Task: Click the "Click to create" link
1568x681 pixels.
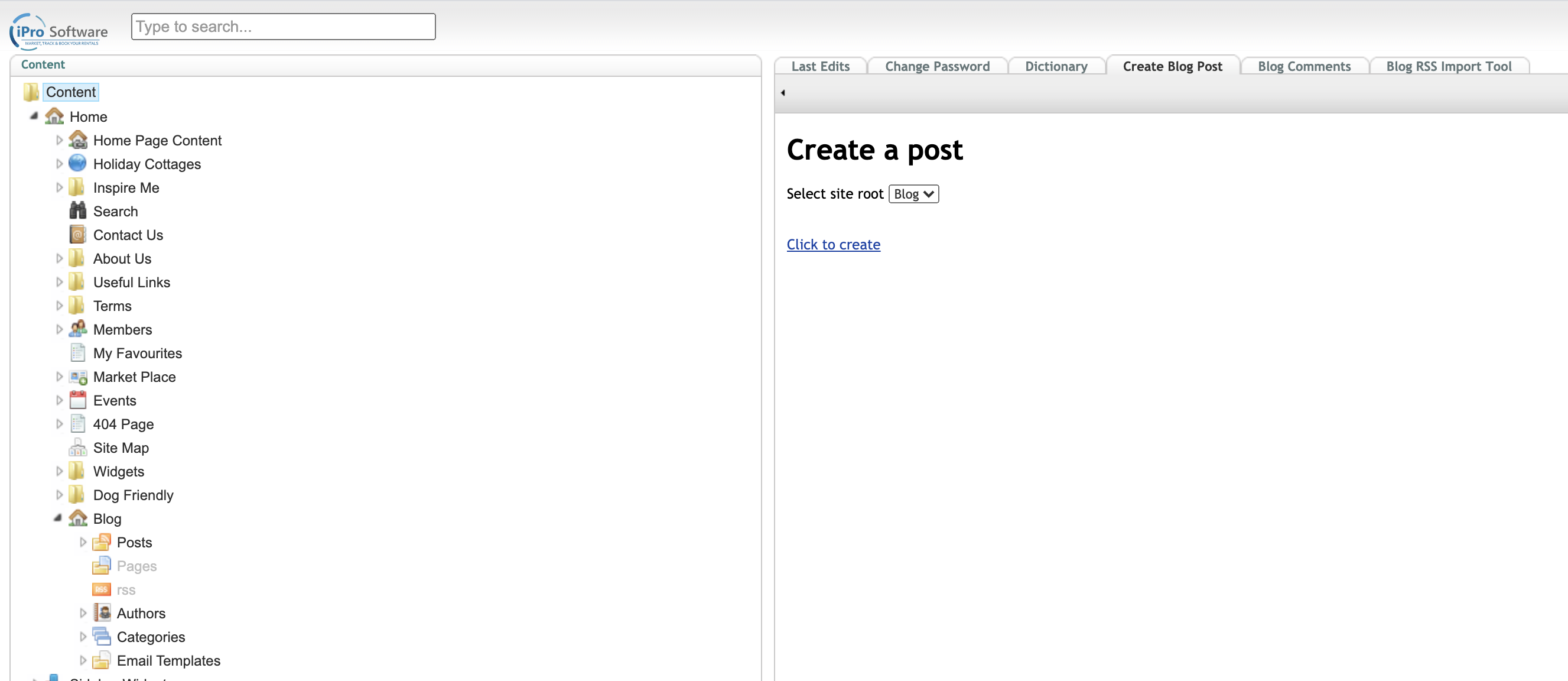Action: [x=832, y=244]
